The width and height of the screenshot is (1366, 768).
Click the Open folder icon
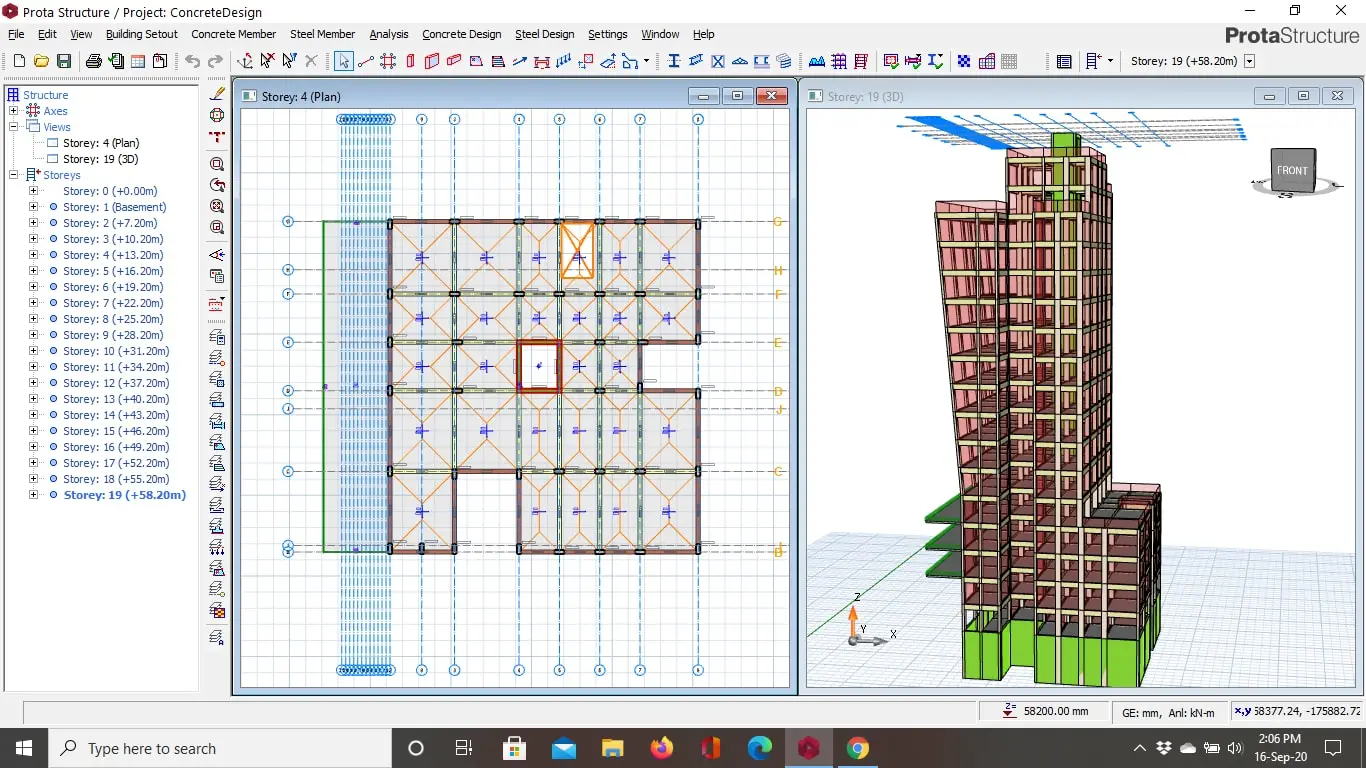point(41,61)
